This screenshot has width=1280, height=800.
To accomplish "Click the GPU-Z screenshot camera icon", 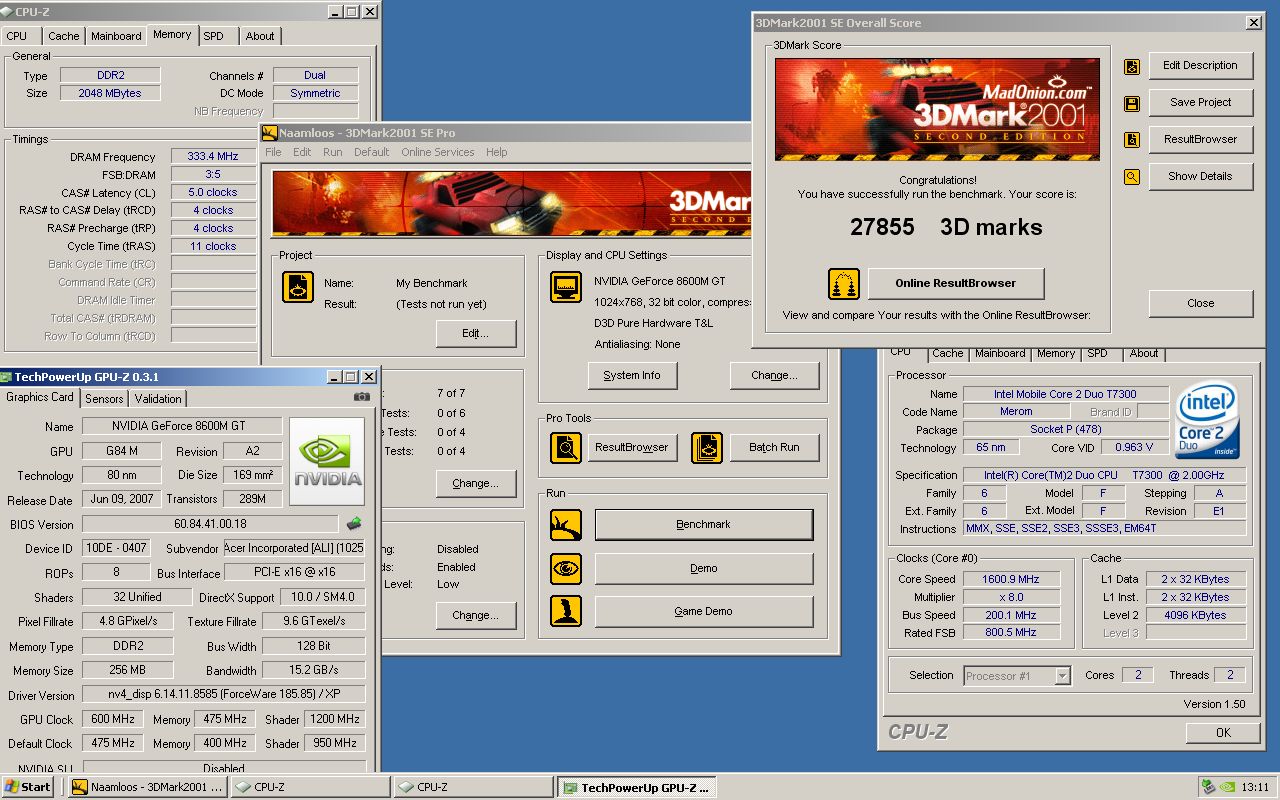I will click(x=362, y=397).
